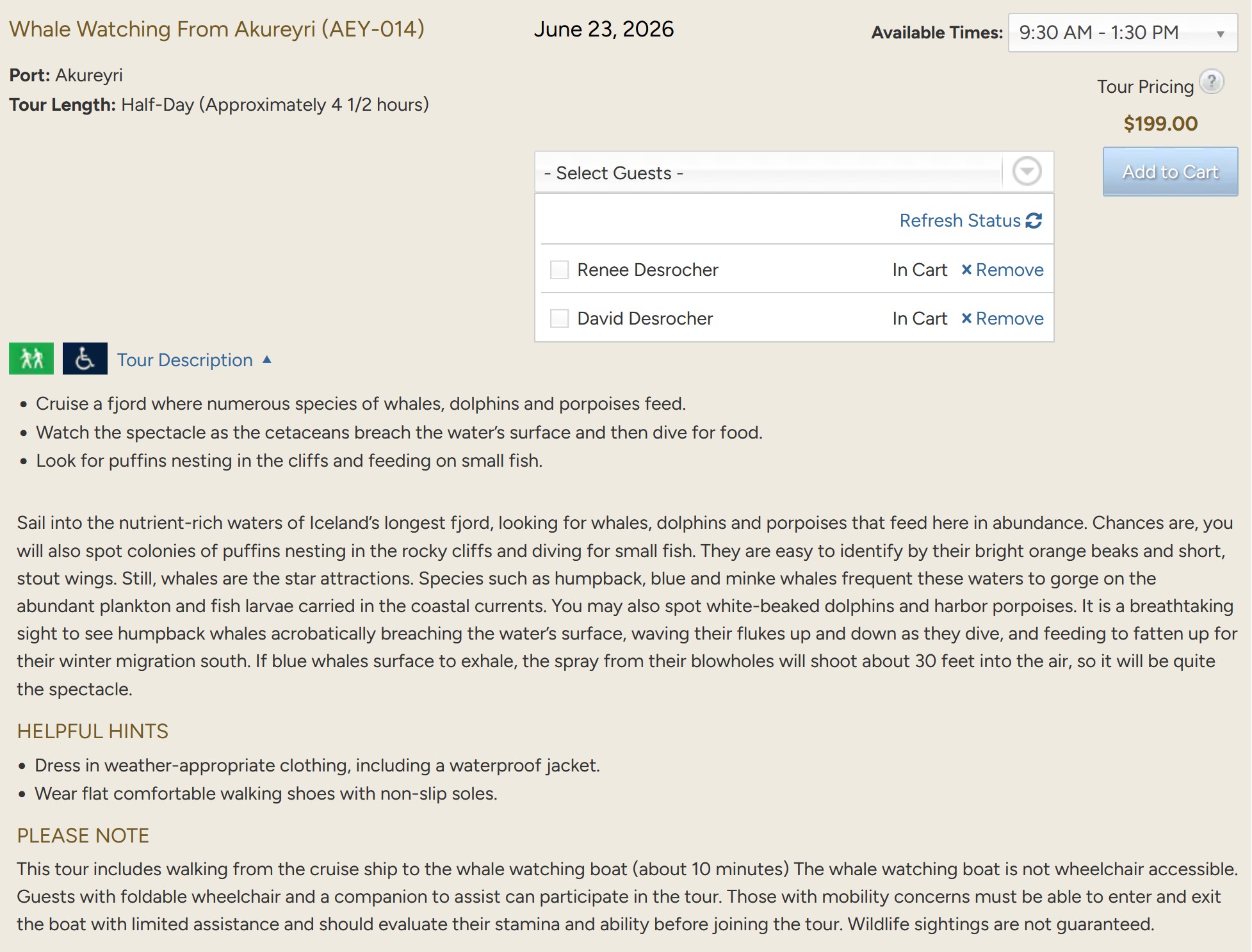The width and height of the screenshot is (1252, 952).
Task: Click the Whale Watching From Akureyri title
Action: (216, 29)
